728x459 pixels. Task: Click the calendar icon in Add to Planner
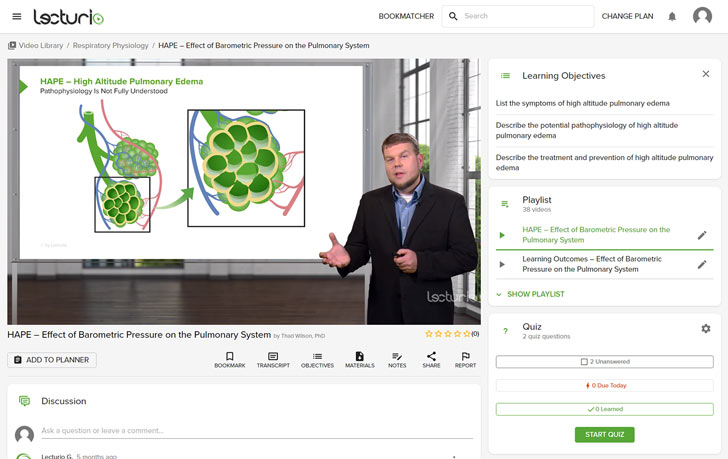point(18,360)
